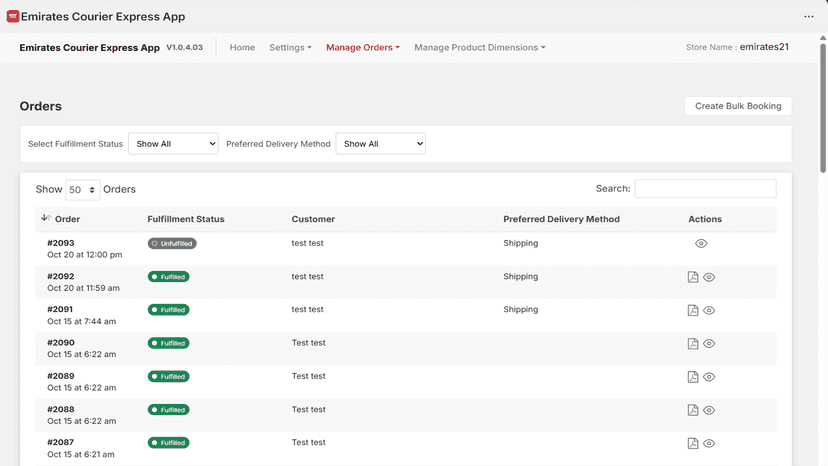The image size is (828, 466).
Task: Click the Orders page heading
Action: (x=41, y=106)
